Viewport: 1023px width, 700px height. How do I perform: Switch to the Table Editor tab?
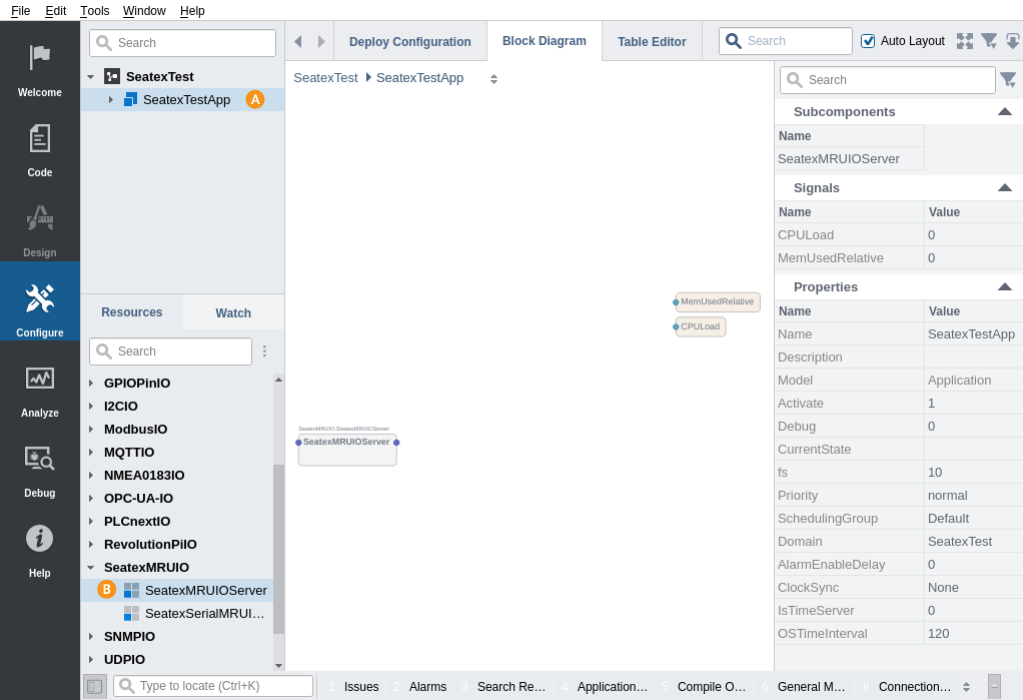tap(651, 42)
